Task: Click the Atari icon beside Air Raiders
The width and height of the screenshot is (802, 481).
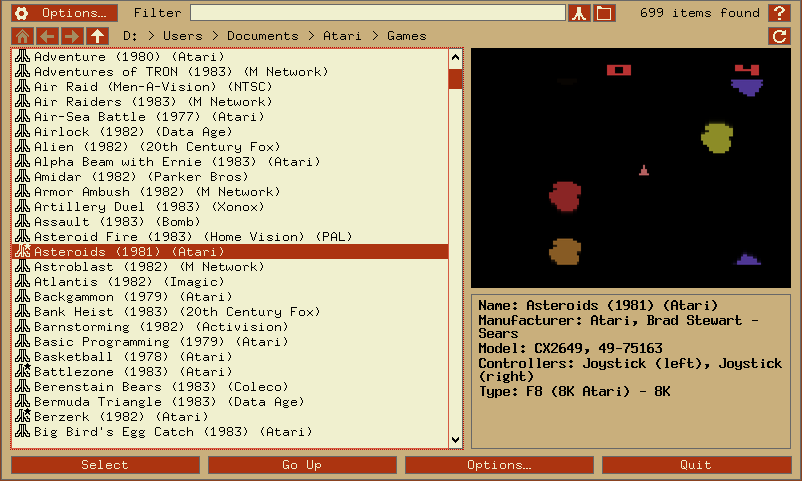Action: click(23, 101)
